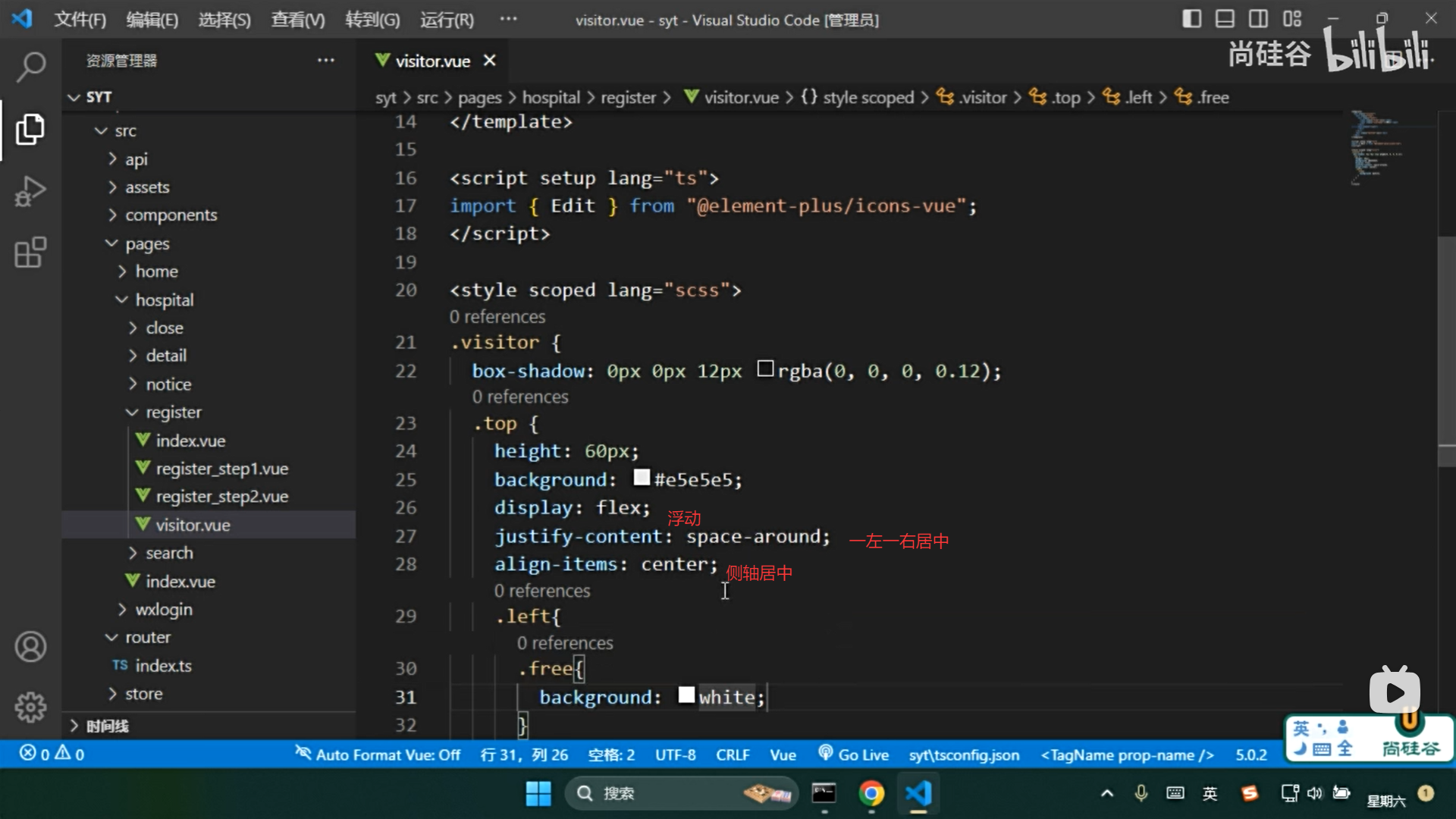
Task: Expand the api folder
Action: (136, 159)
